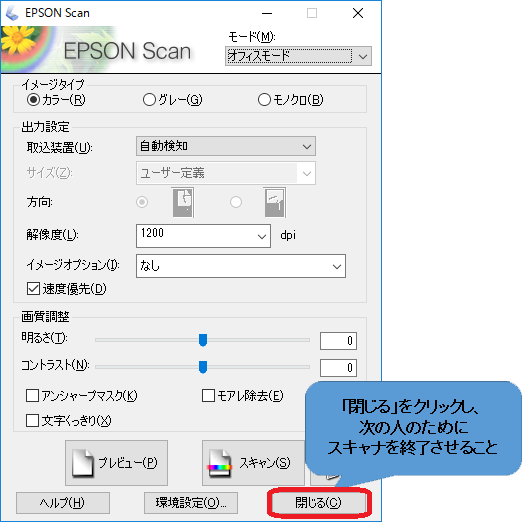Click the landscape orientation document icon

(274, 203)
